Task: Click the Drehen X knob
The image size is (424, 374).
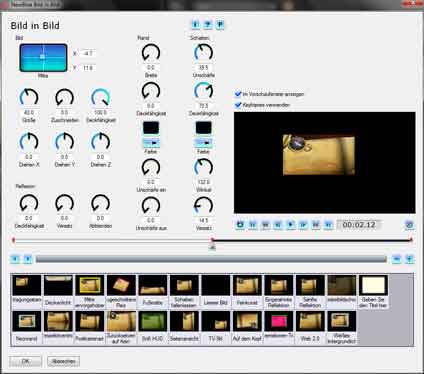Action: pyautogui.click(x=29, y=142)
